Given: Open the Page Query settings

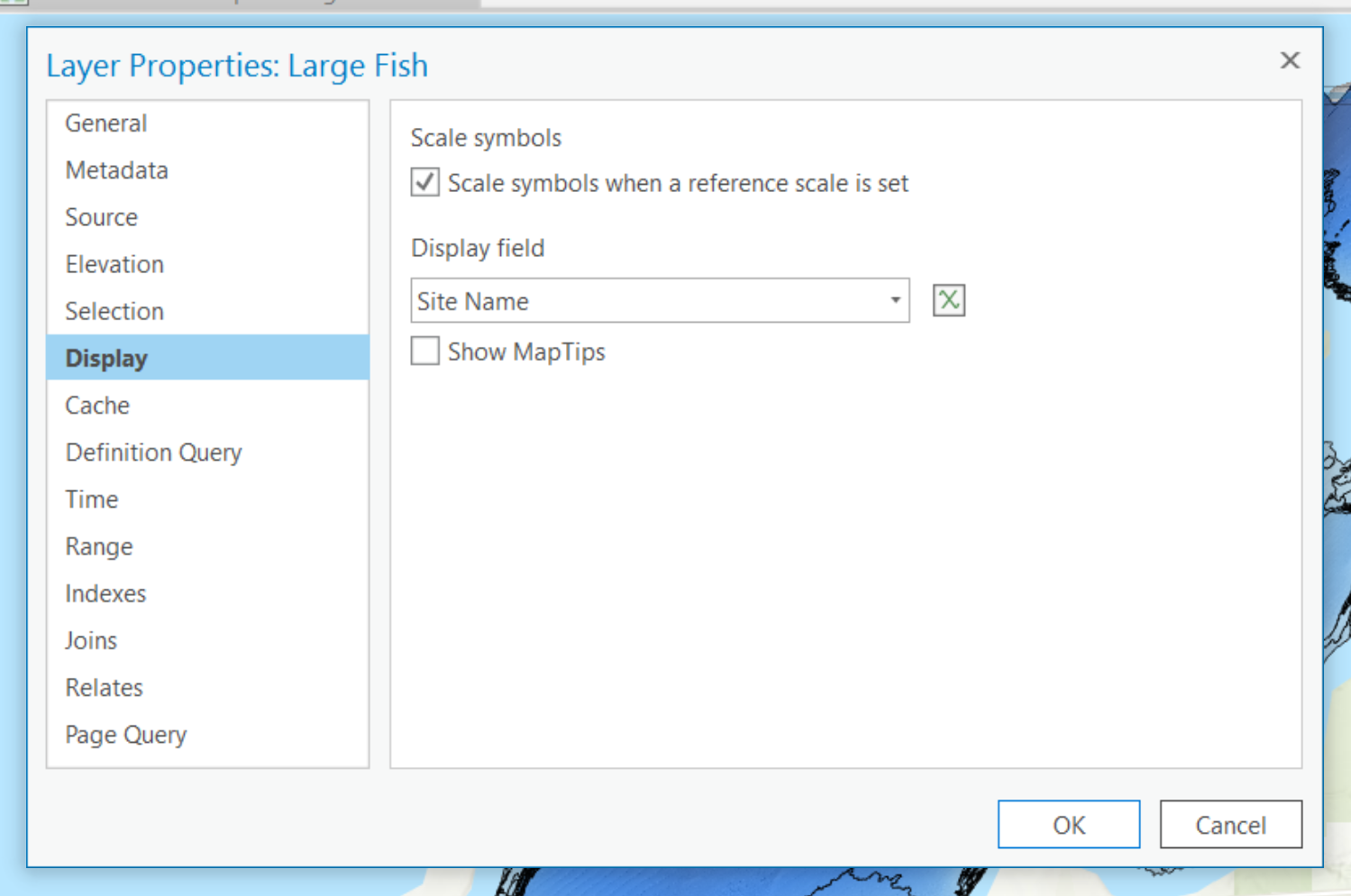Looking at the screenshot, I should click(x=125, y=734).
